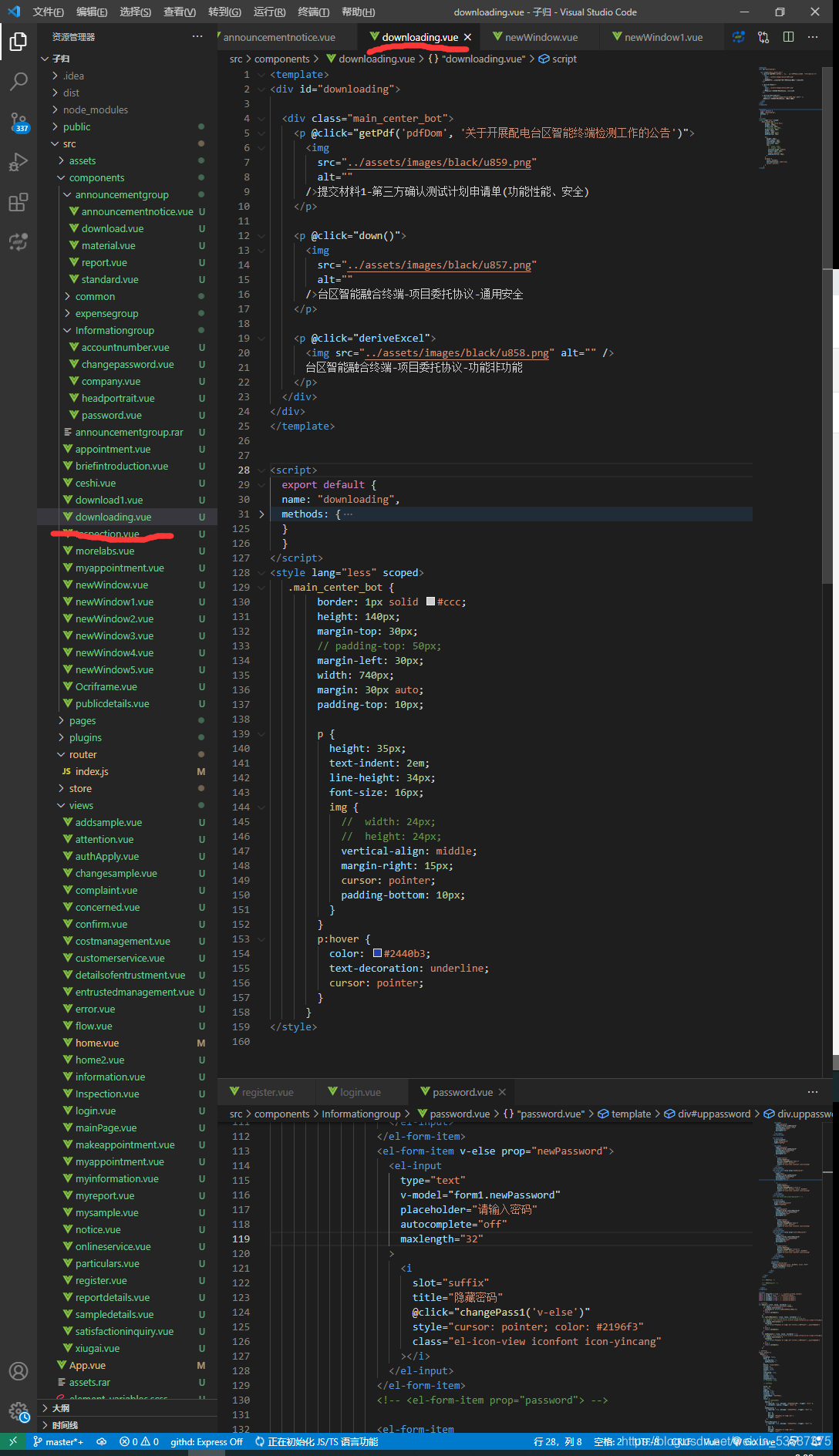839x1456 pixels.
Task: Open the Live Share view in activity bar
Action: tap(19, 242)
